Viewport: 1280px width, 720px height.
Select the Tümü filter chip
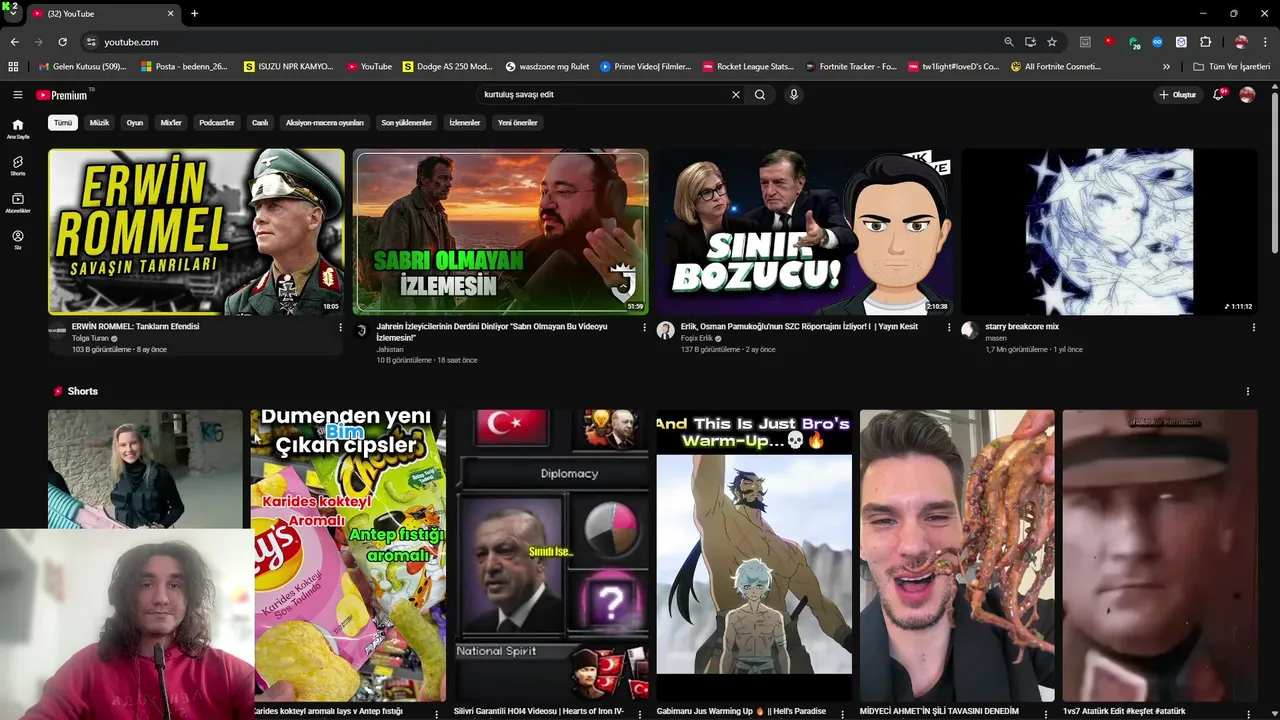coord(63,123)
